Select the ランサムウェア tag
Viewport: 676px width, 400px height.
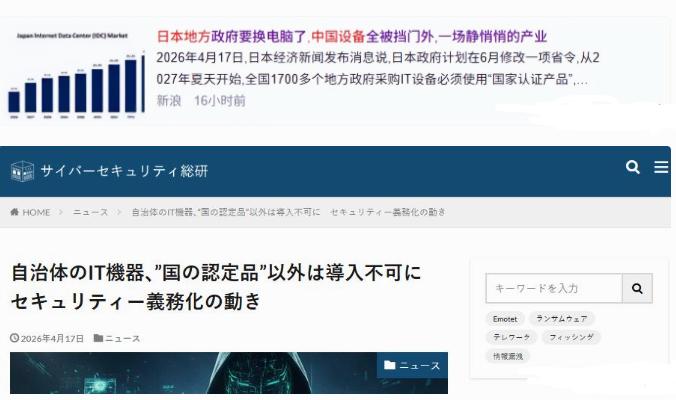561,319
